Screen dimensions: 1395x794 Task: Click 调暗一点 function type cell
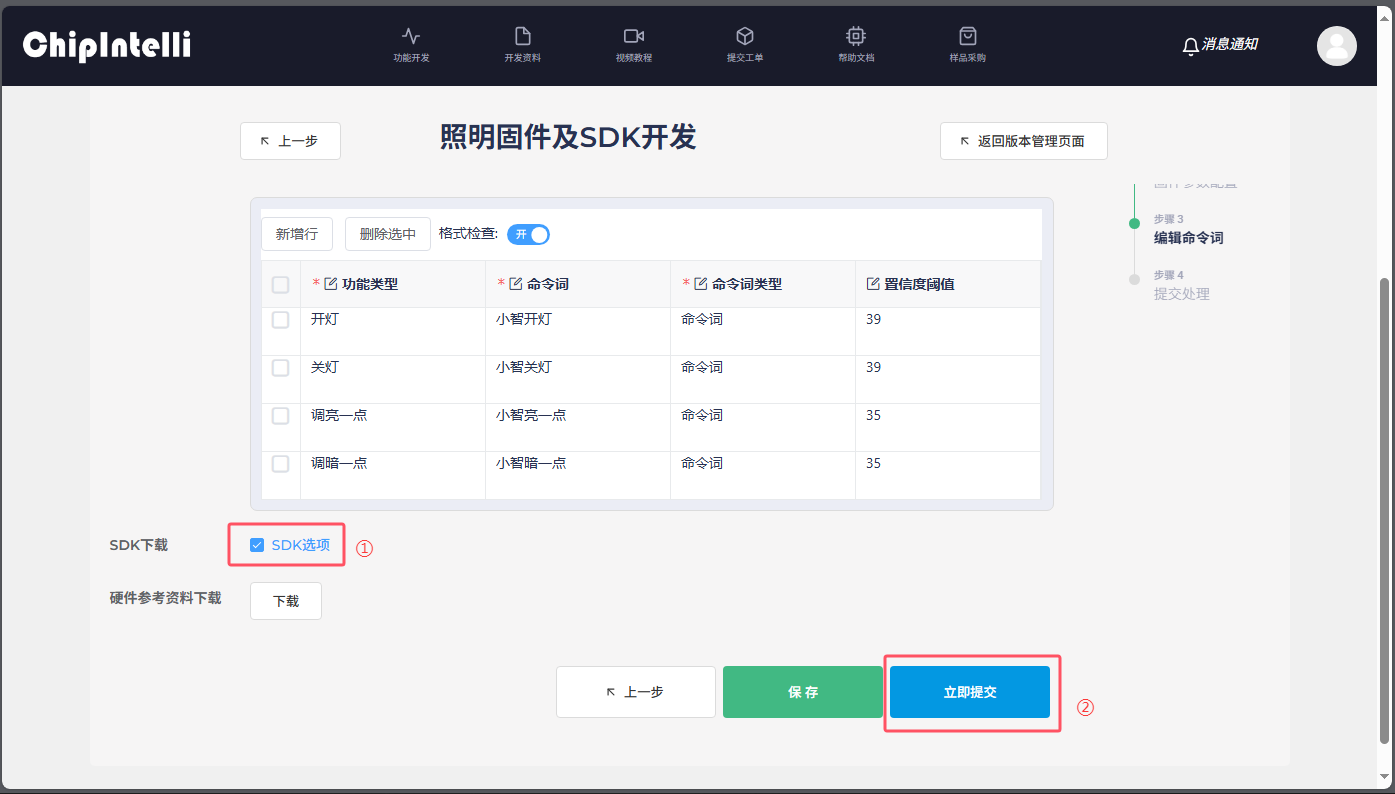393,475
